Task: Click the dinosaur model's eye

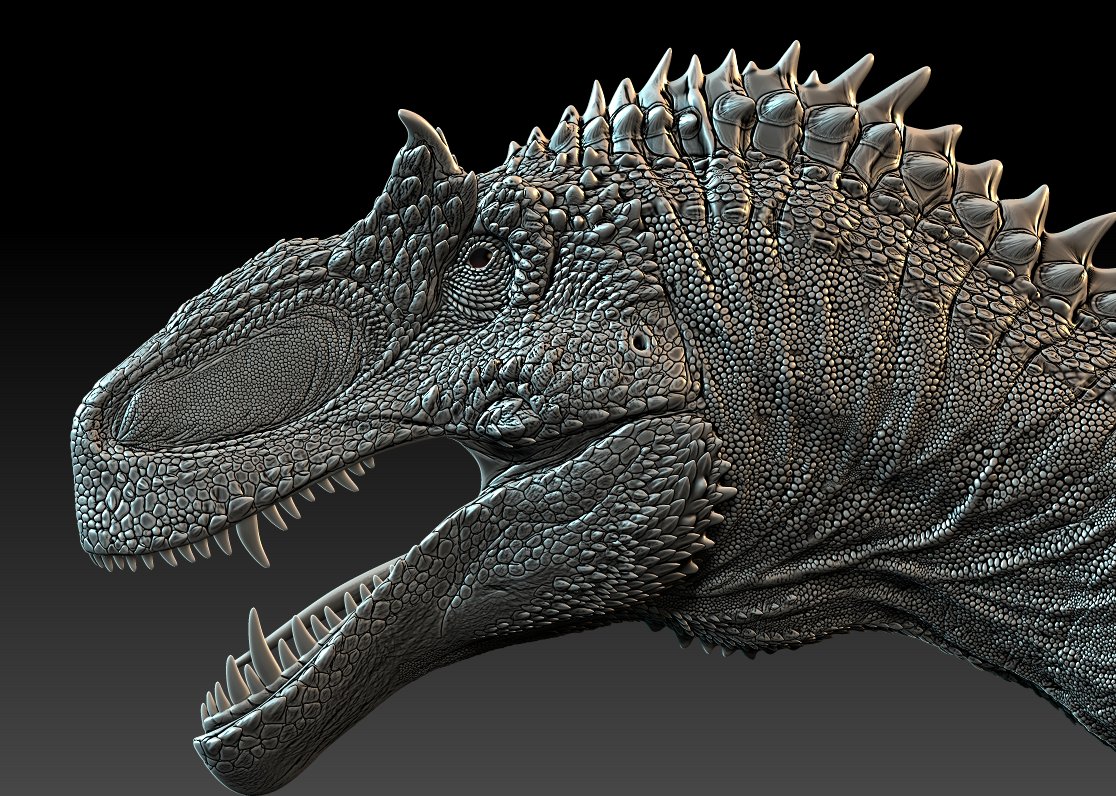Action: point(481,257)
